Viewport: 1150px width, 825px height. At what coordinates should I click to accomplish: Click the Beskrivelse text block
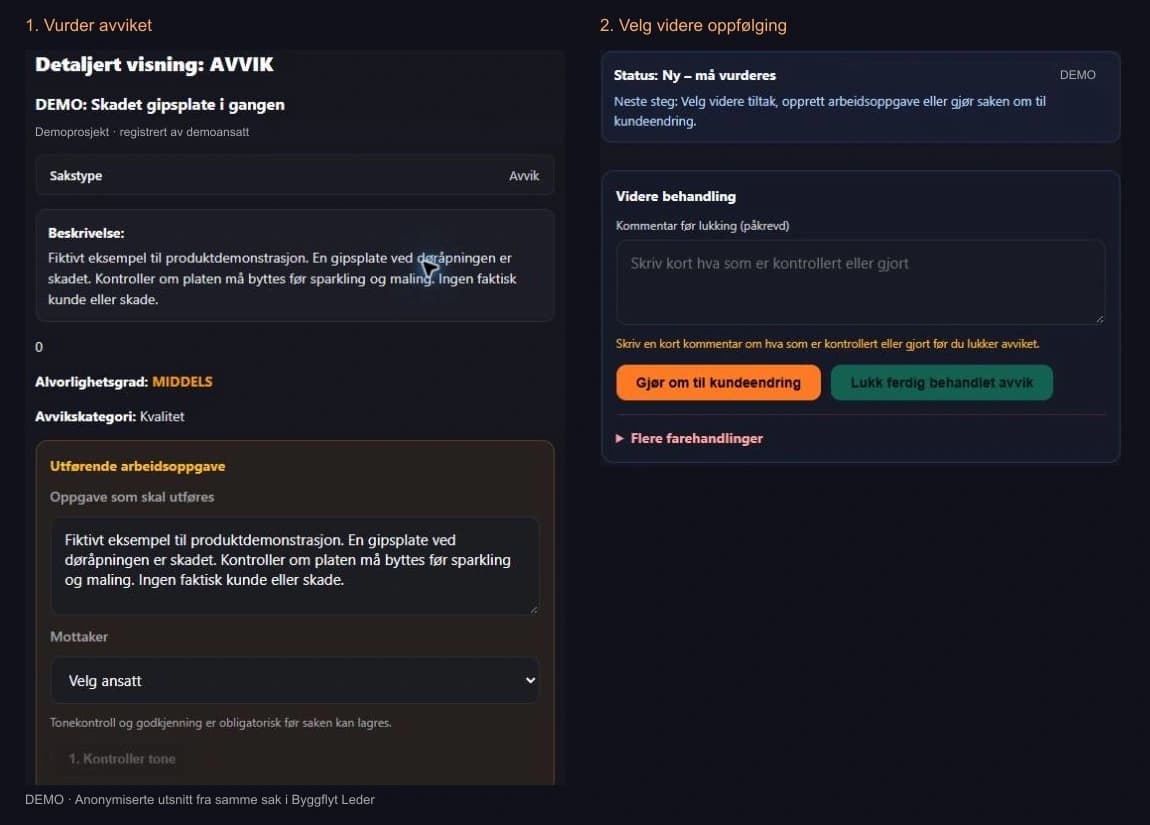tap(295, 266)
